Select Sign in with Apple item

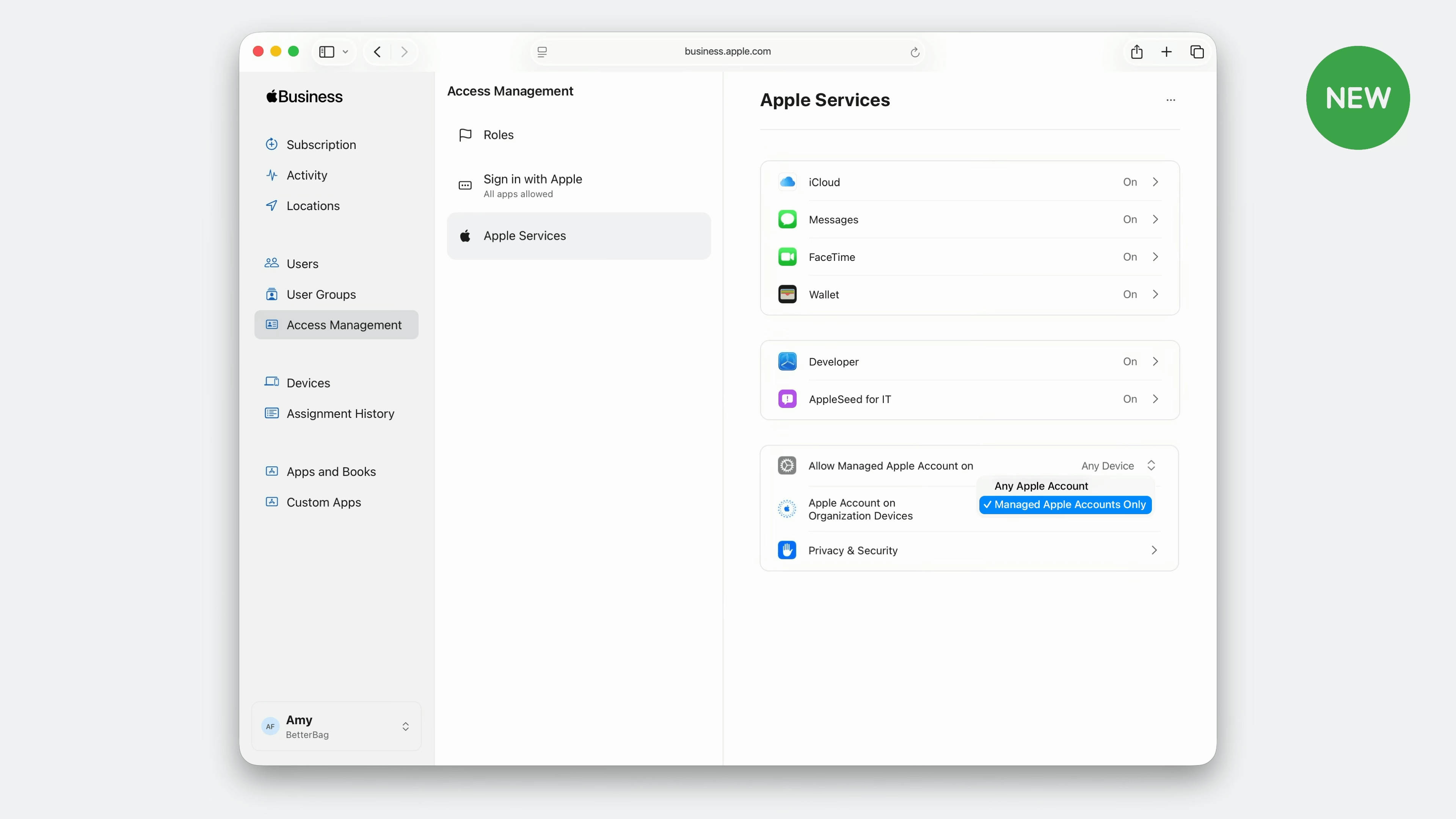579,185
